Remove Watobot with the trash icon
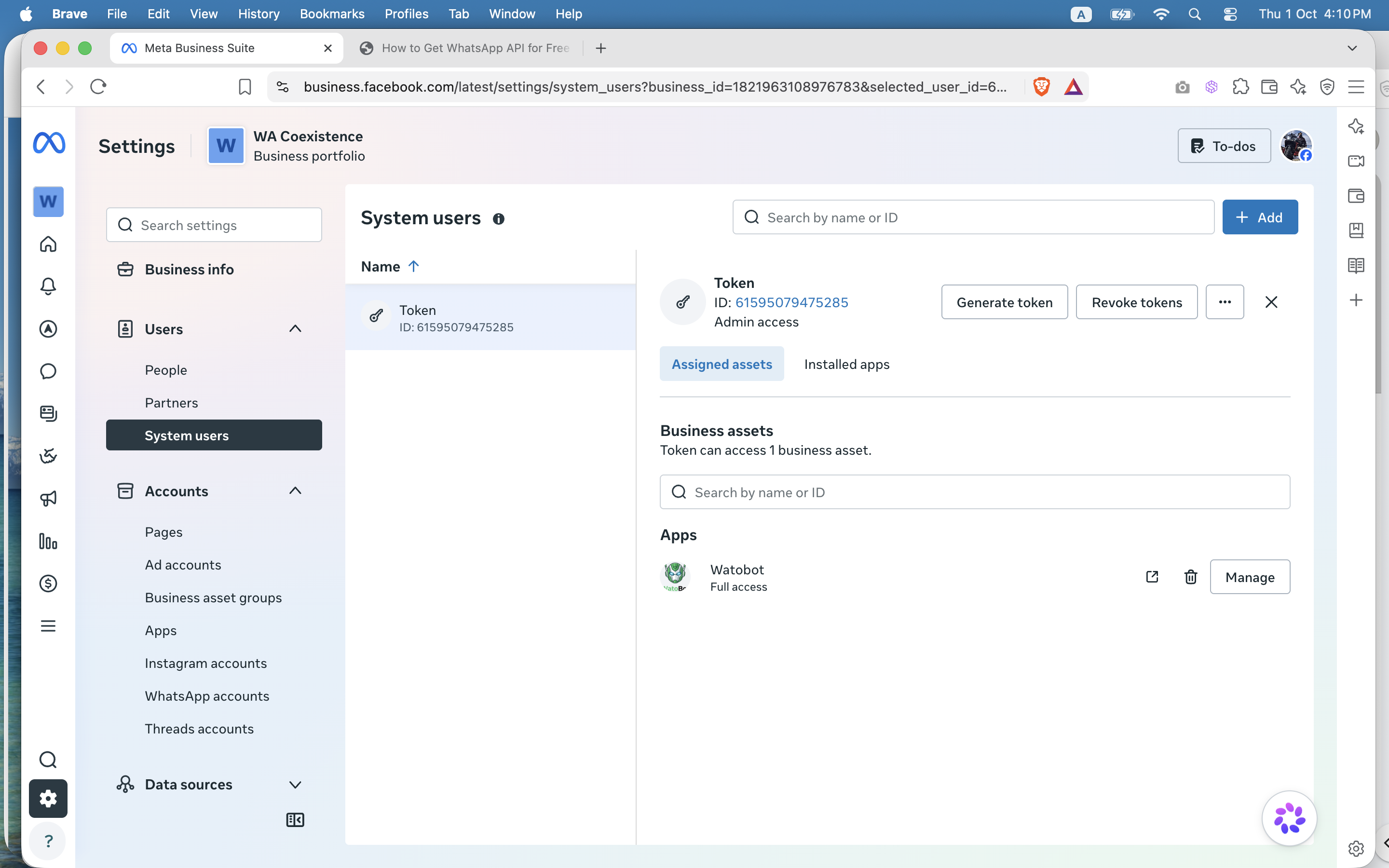Image resolution: width=1389 pixels, height=868 pixels. (x=1190, y=577)
